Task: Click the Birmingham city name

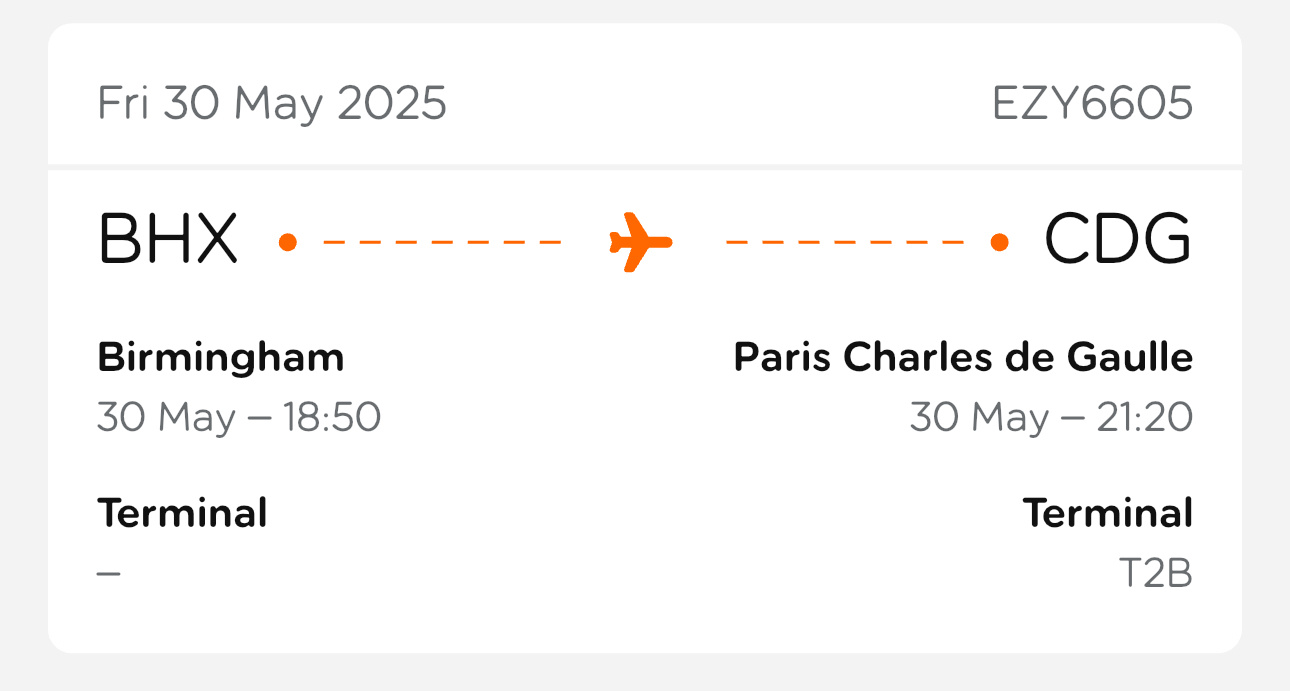Action: click(221, 357)
